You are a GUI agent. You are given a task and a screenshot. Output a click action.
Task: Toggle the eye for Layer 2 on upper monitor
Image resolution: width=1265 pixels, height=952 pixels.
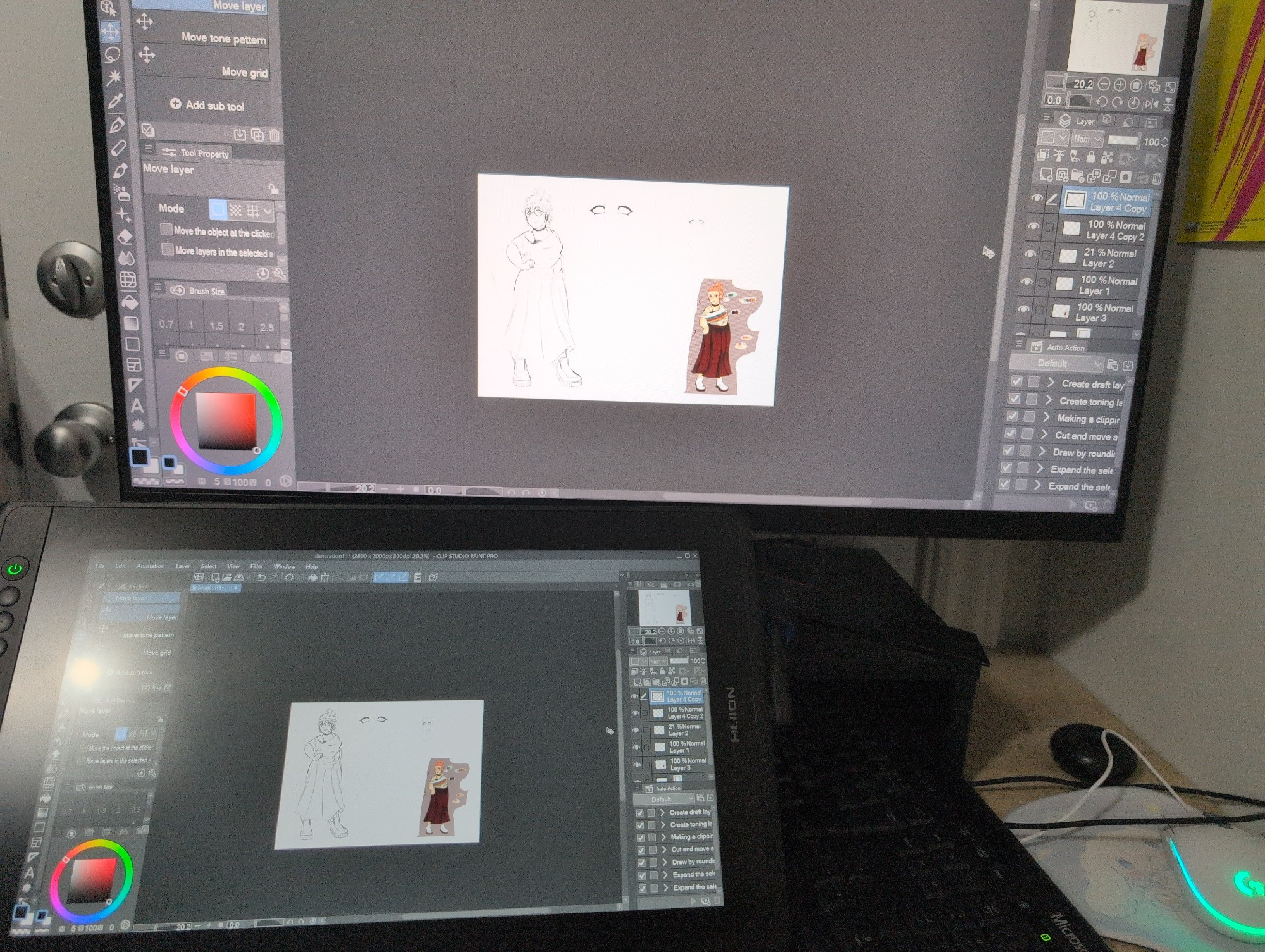click(x=1030, y=254)
